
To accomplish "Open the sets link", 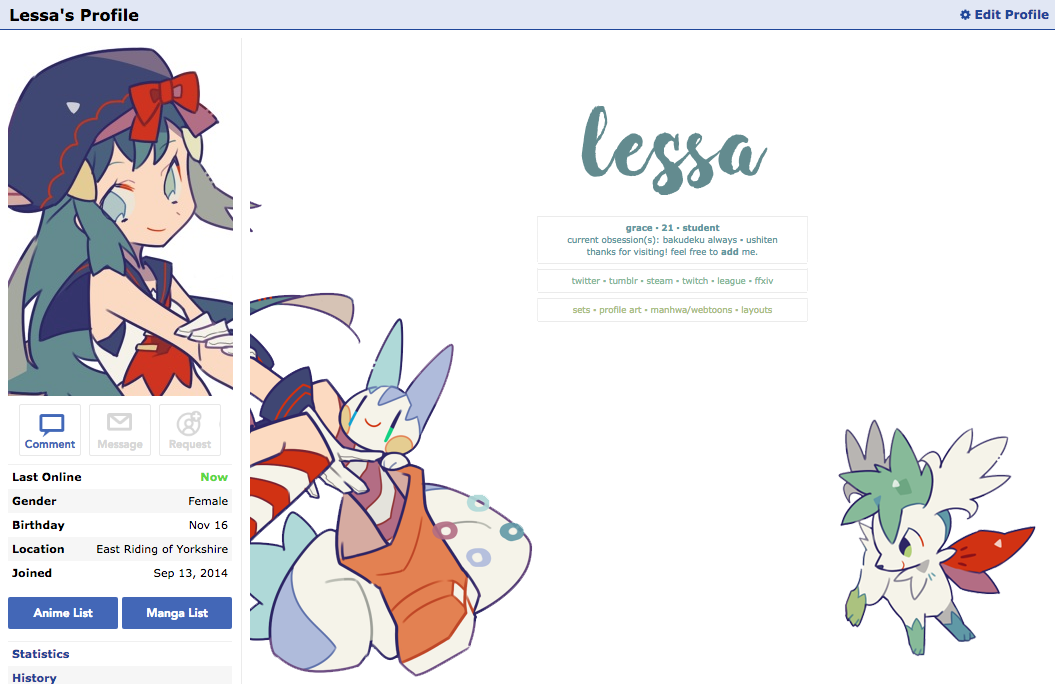I will [x=581, y=310].
